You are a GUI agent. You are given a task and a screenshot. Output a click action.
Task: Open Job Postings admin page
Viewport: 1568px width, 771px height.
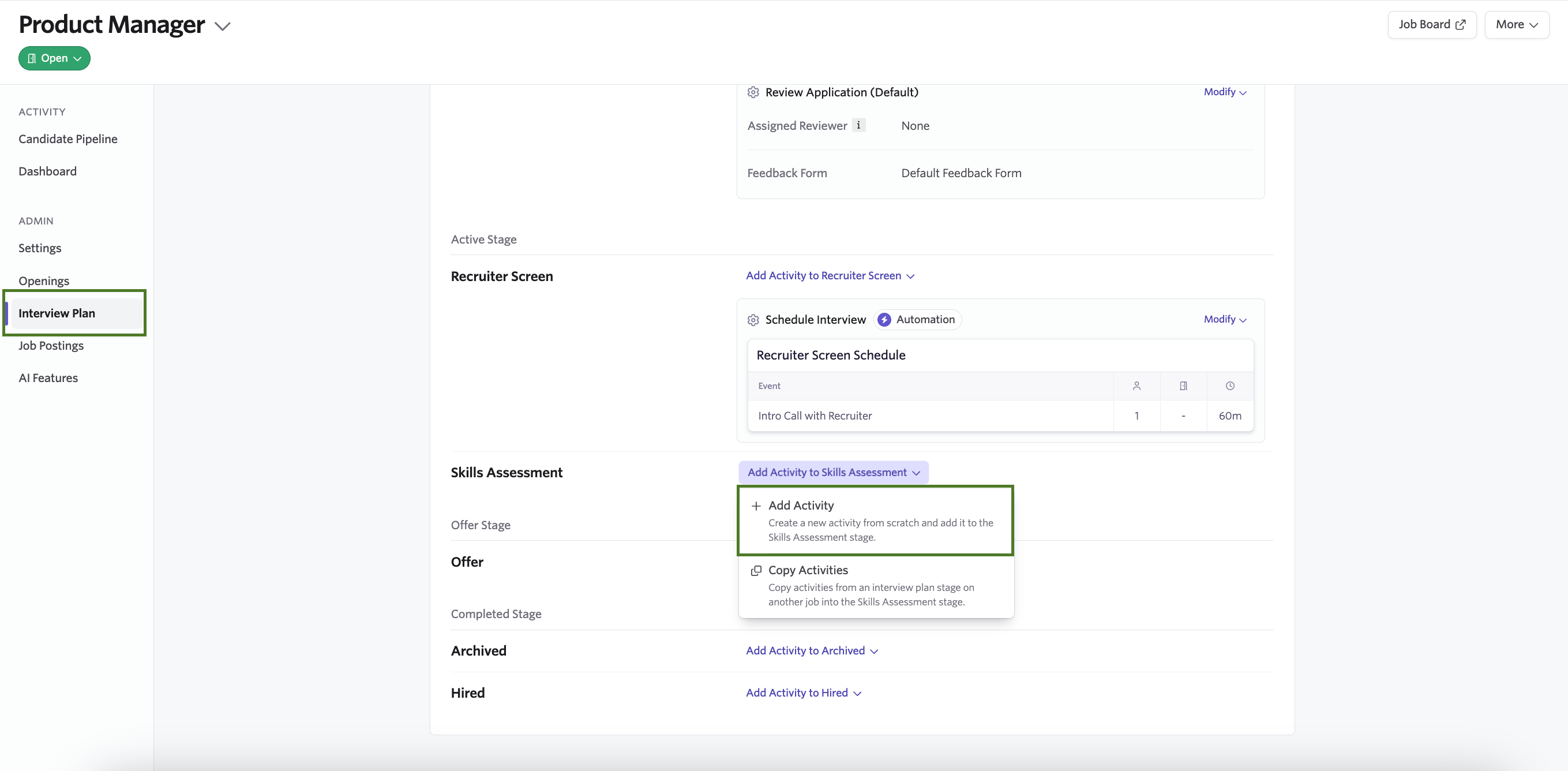(51, 345)
